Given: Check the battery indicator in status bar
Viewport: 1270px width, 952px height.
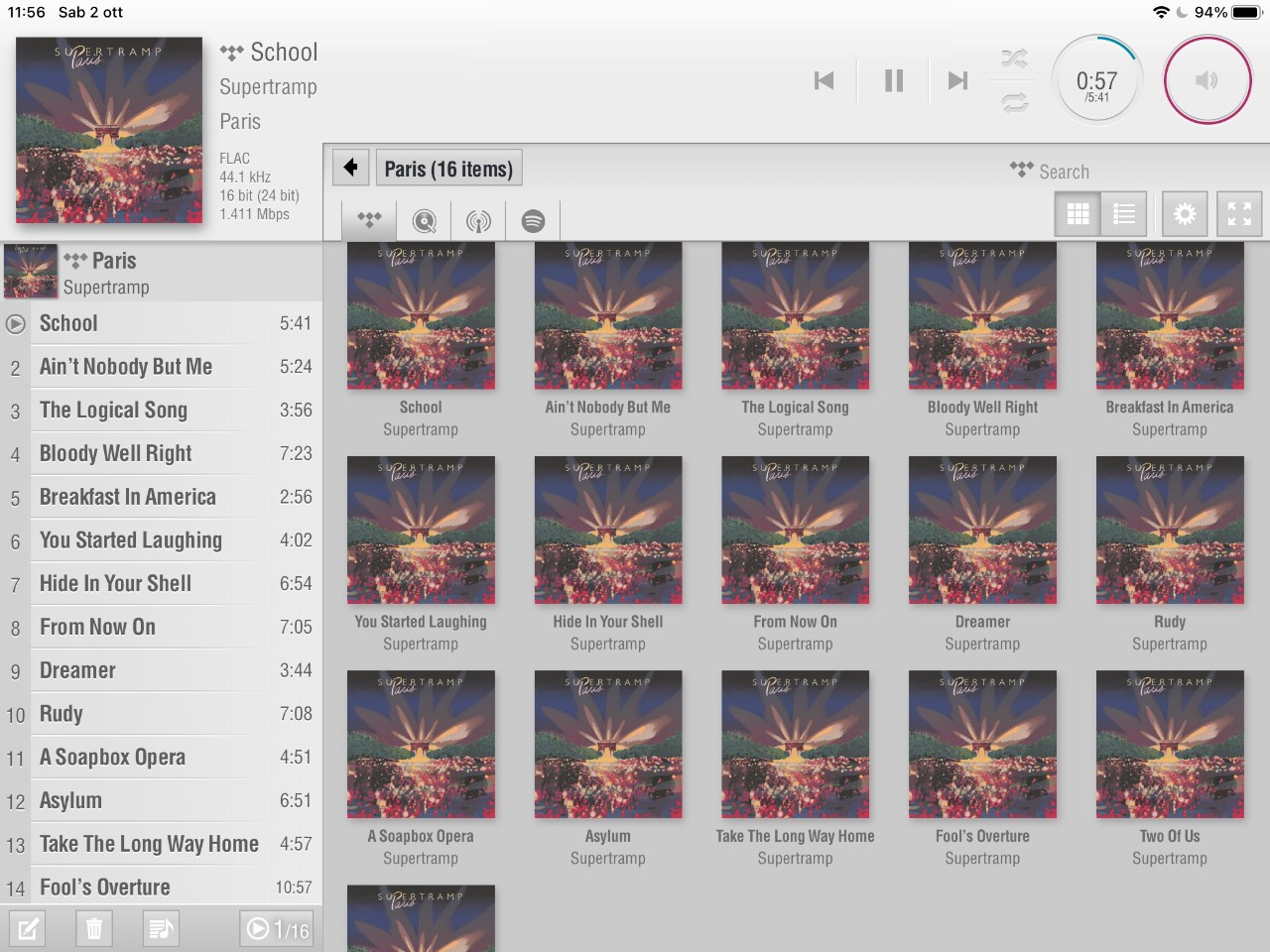Looking at the screenshot, I should click(1246, 13).
